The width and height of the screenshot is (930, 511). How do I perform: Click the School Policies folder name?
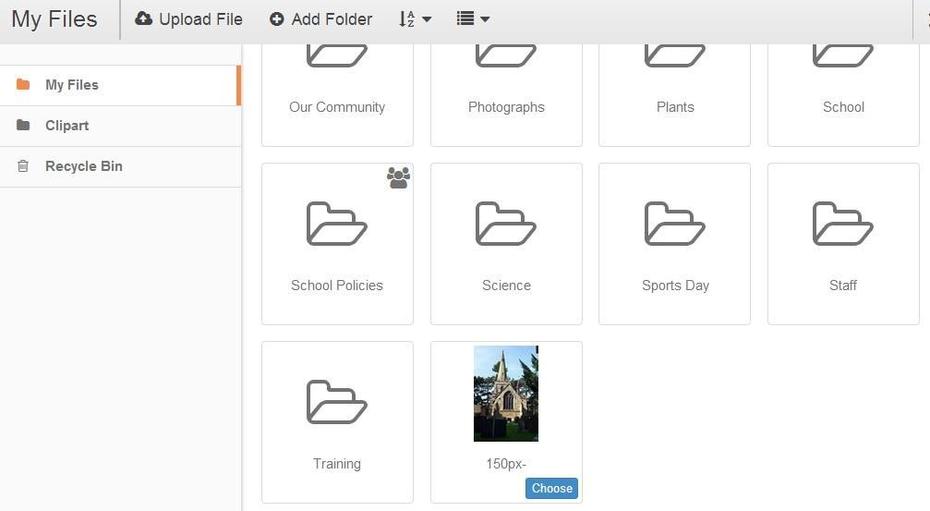[x=337, y=285]
